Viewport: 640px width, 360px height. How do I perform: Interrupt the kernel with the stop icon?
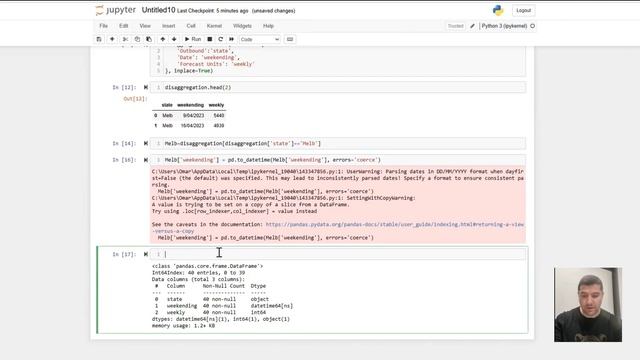[x=210, y=39]
